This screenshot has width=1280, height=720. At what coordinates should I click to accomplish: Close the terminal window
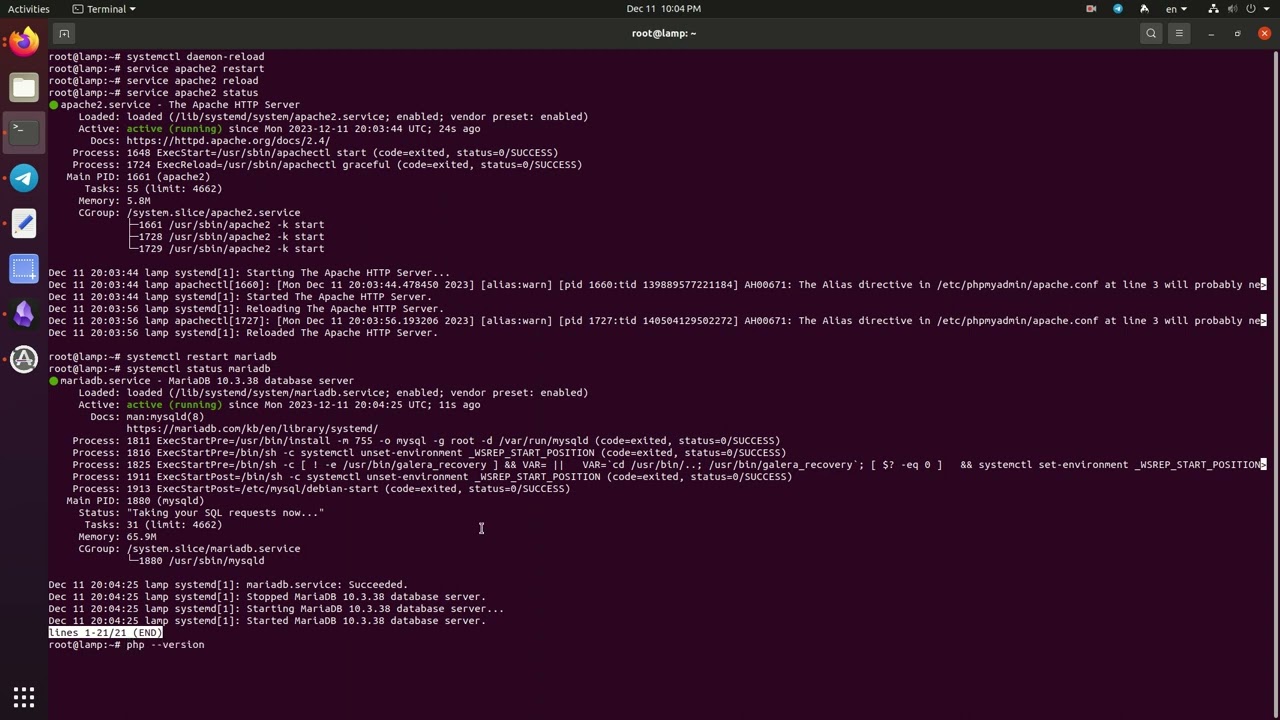point(1264,33)
